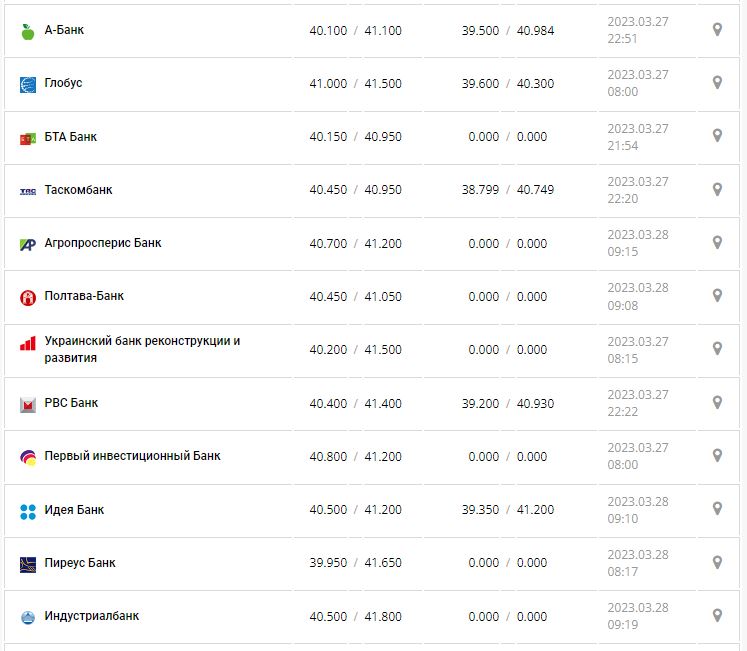Image resolution: width=747 pixels, height=651 pixels.
Task: Click Первый инвестиционный Банк logo
Action: click(28, 457)
